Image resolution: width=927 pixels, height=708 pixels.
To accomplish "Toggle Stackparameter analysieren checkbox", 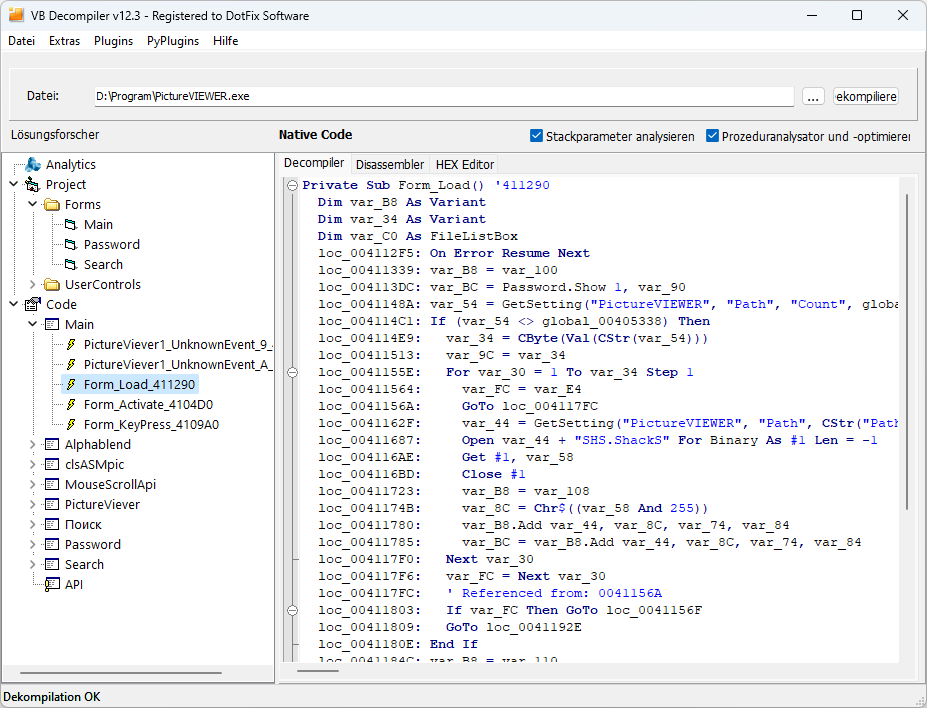I will (x=536, y=136).
